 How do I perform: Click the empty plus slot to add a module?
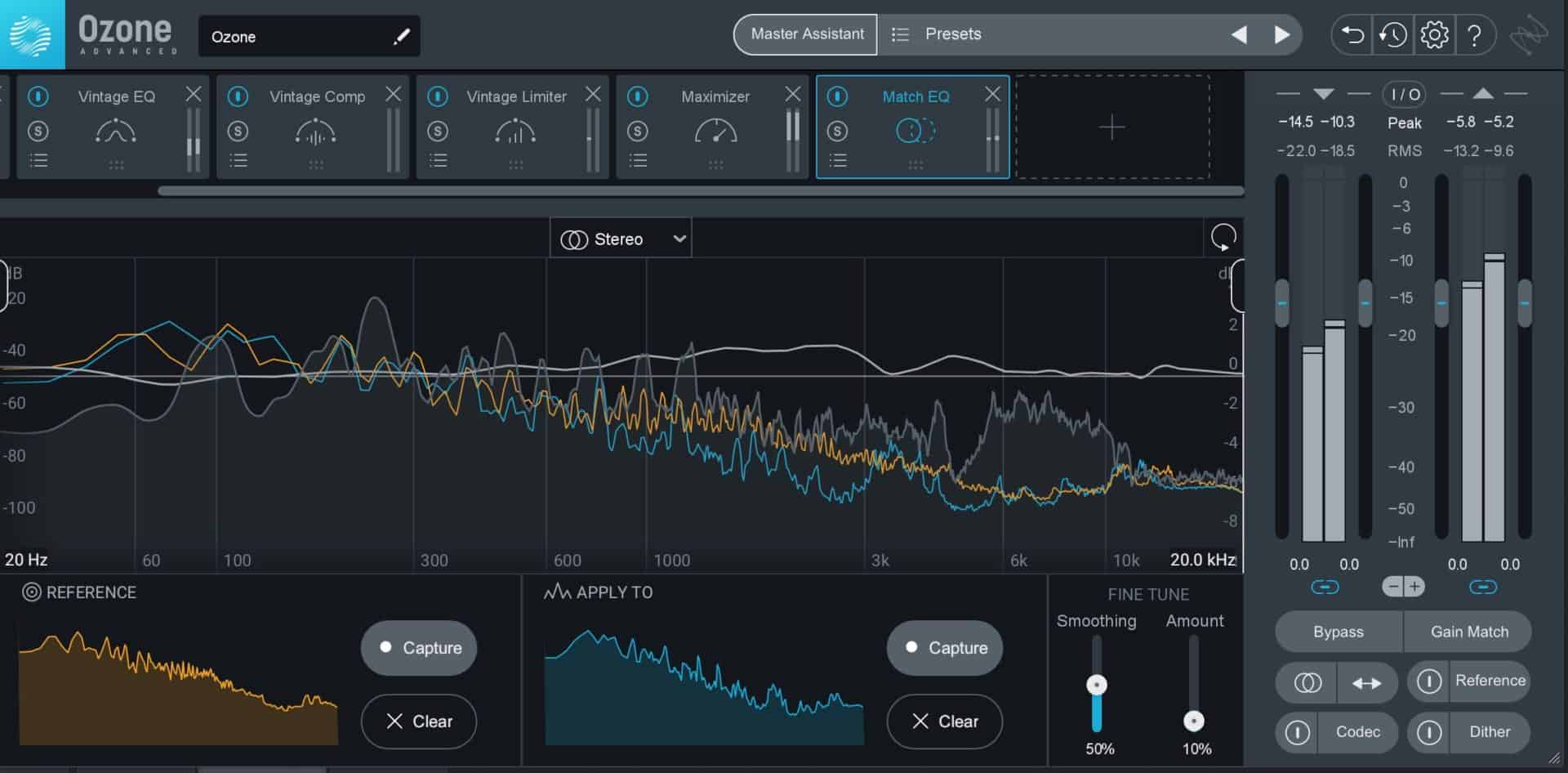tap(1113, 127)
